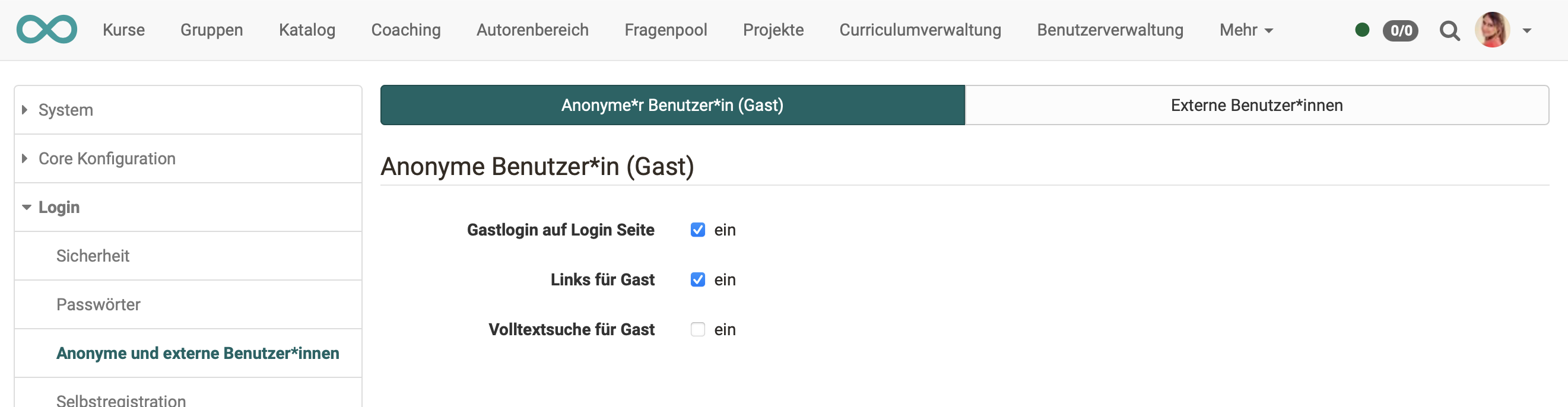Go to the Passwörter settings

[x=98, y=304]
